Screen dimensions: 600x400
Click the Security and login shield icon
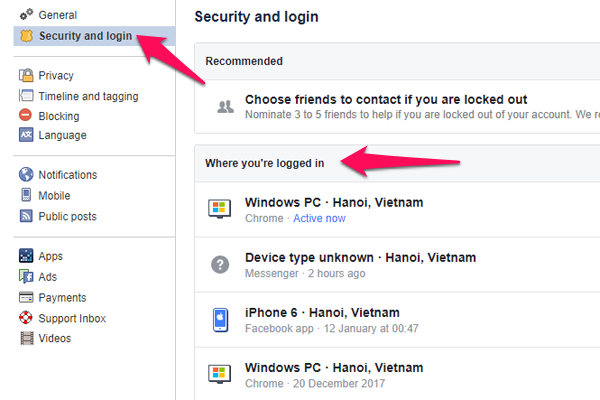26,36
